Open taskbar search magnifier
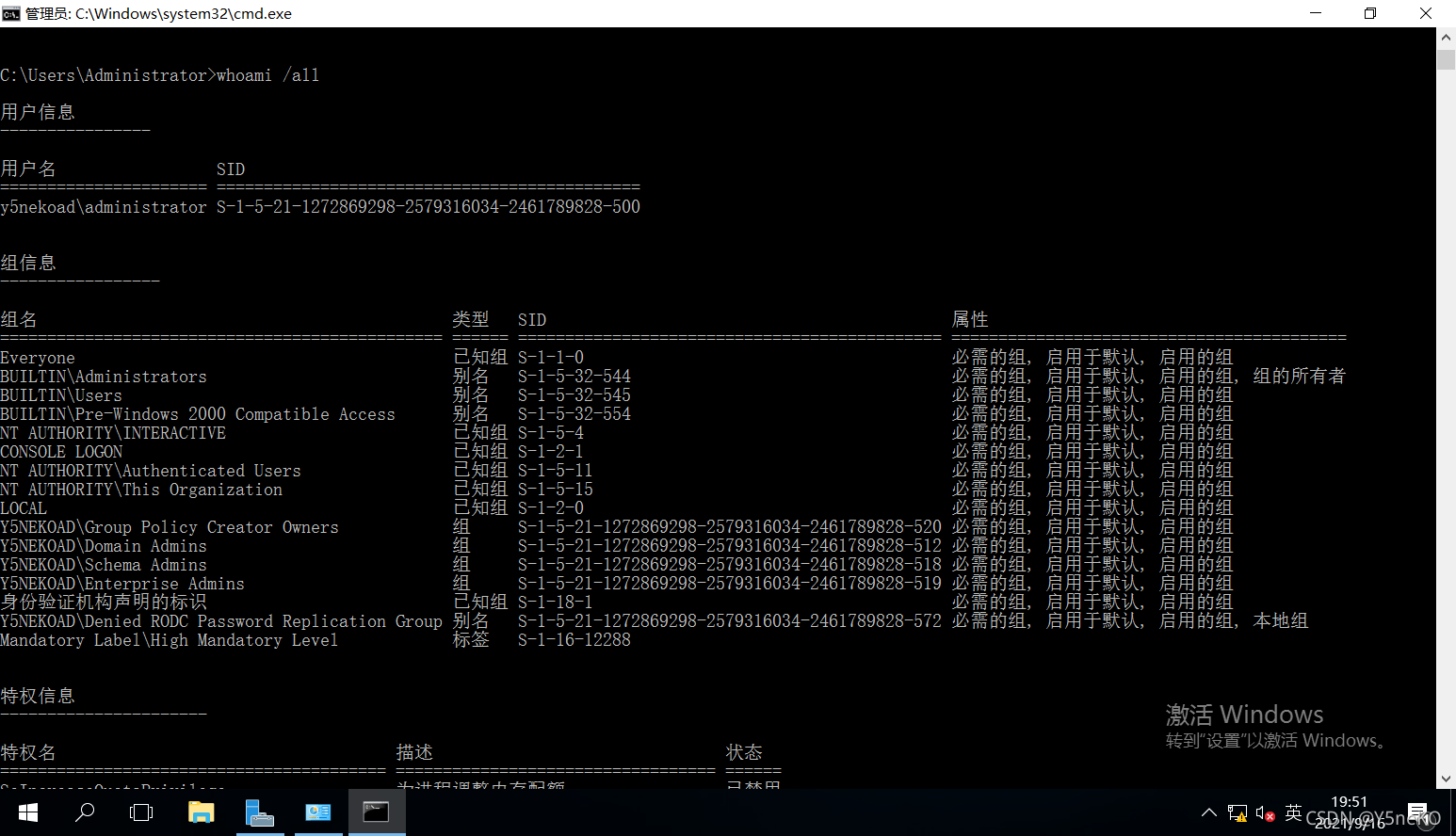This screenshot has width=1456, height=836. pyautogui.click(x=85, y=812)
